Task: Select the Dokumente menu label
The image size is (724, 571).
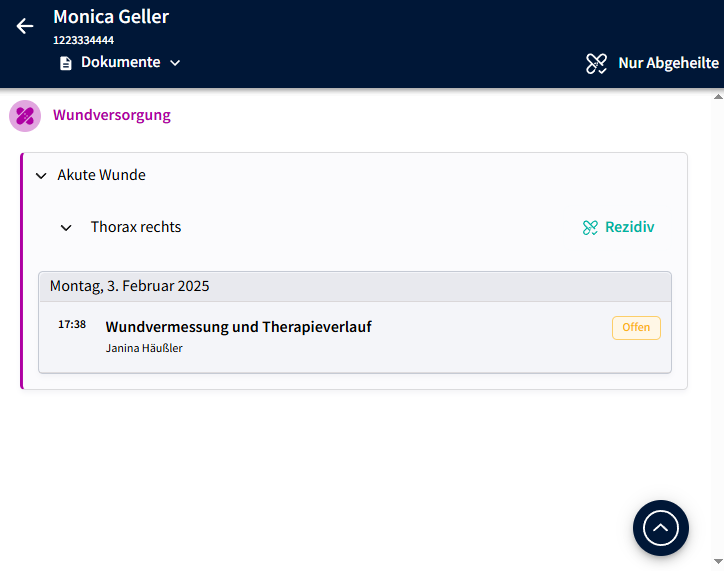Action: pyautogui.click(x=120, y=62)
